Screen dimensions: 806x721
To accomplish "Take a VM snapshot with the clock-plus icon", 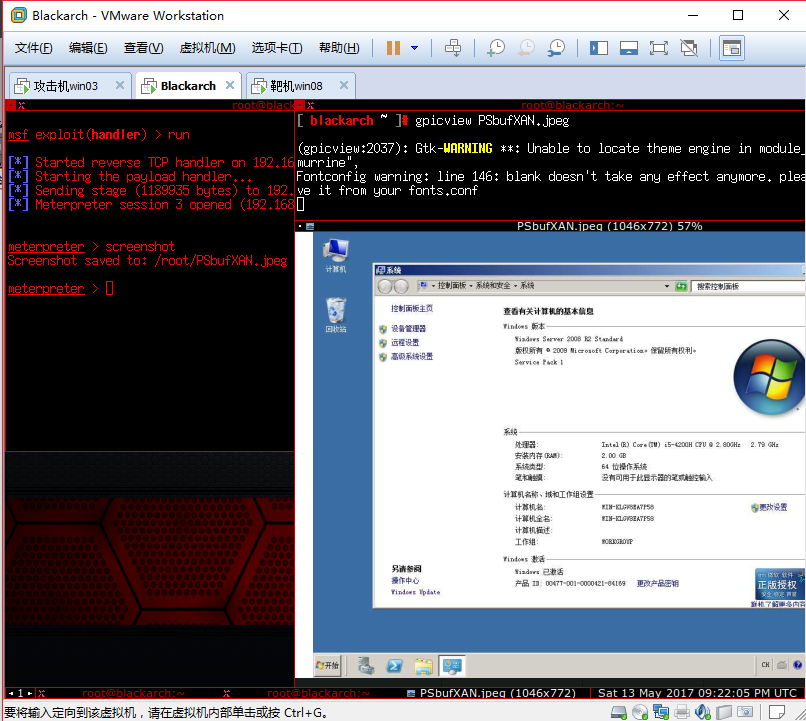I will point(496,48).
